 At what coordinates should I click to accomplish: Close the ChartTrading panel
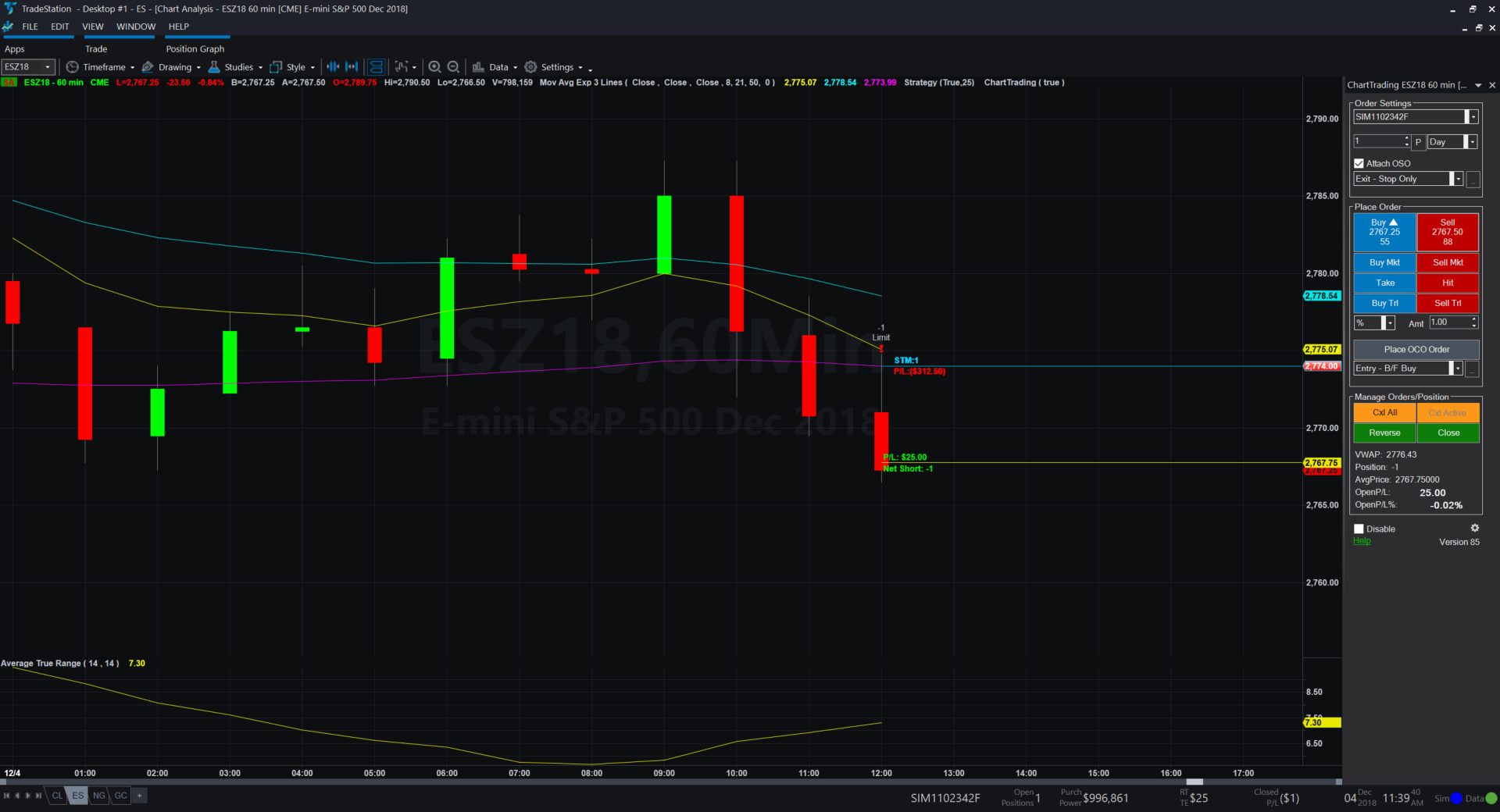point(1491,85)
